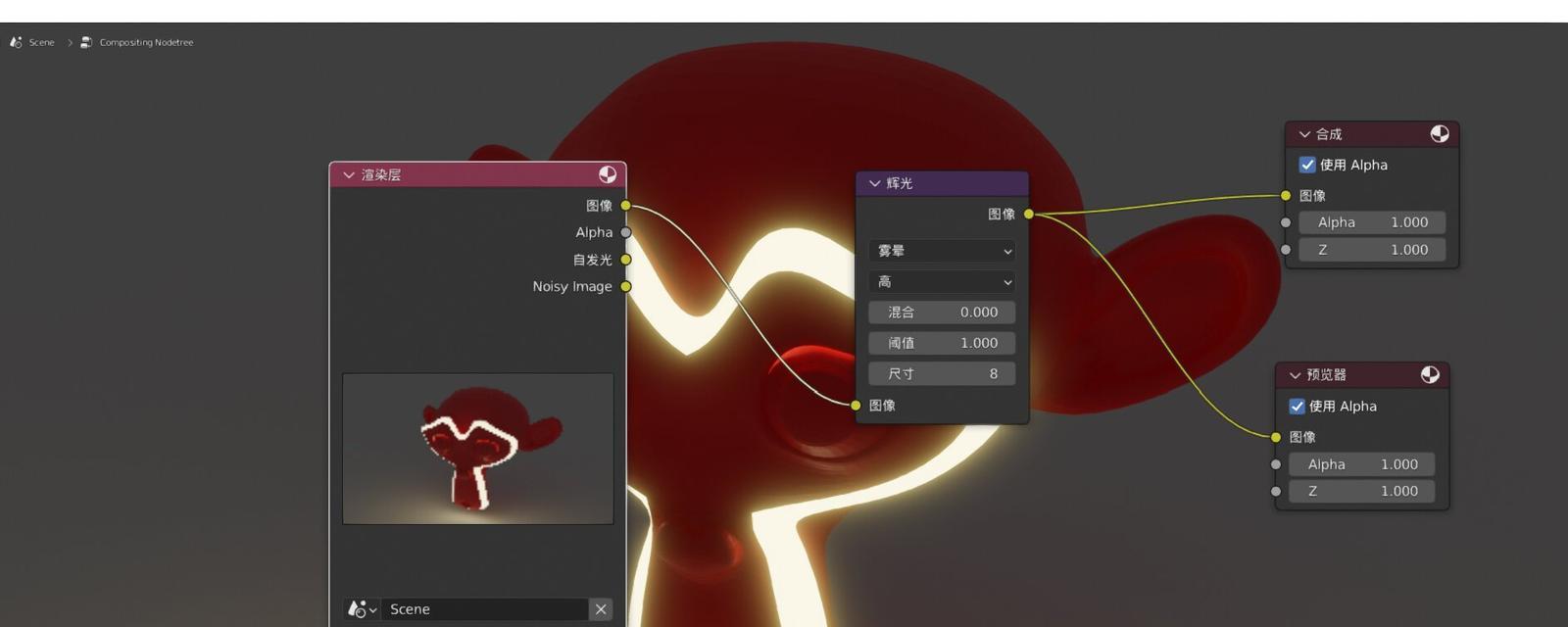Click Alpha input socket of 合成 node
Viewport: 1568px width, 627px height.
pos(1286,222)
